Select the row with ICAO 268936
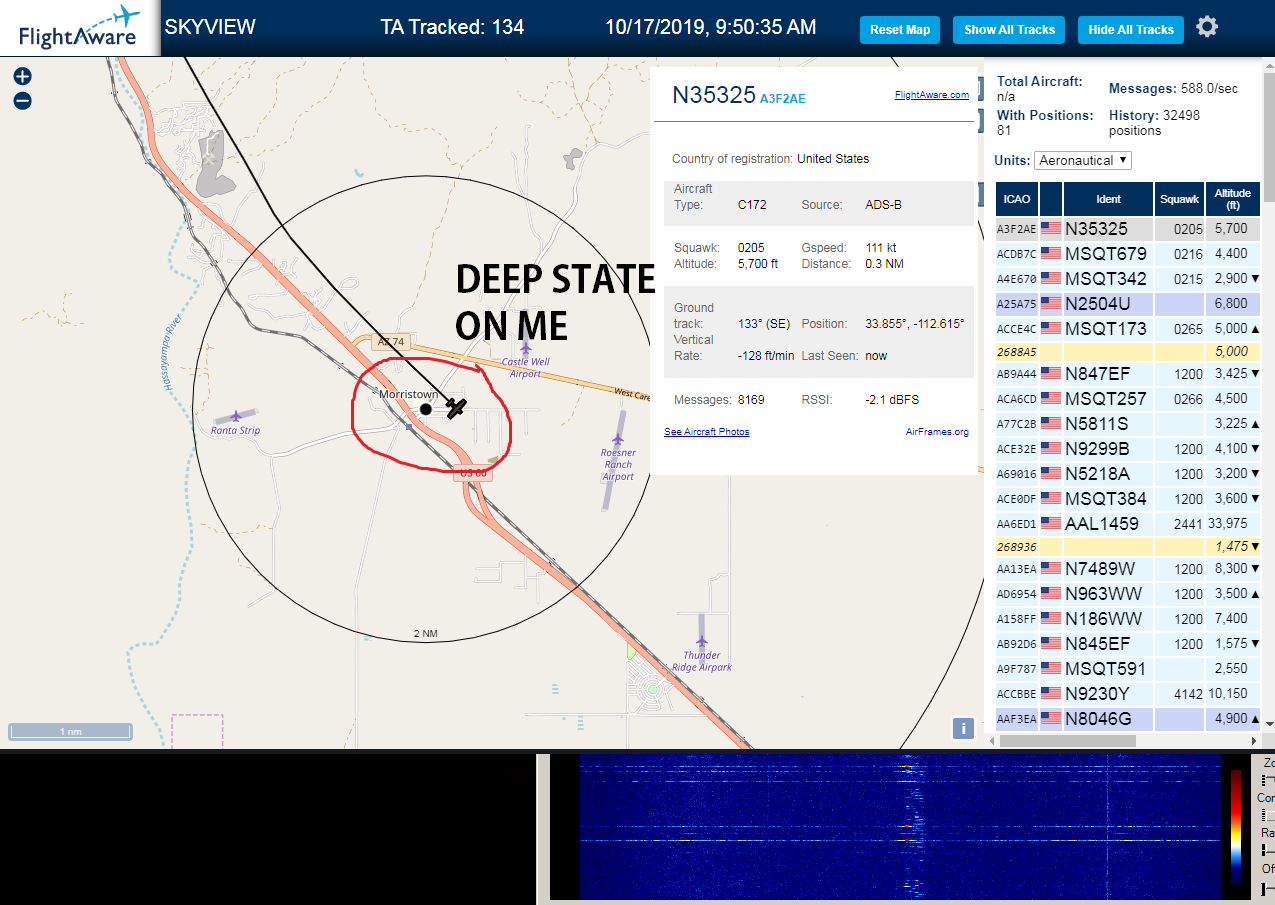1275x905 pixels. [x=1128, y=548]
